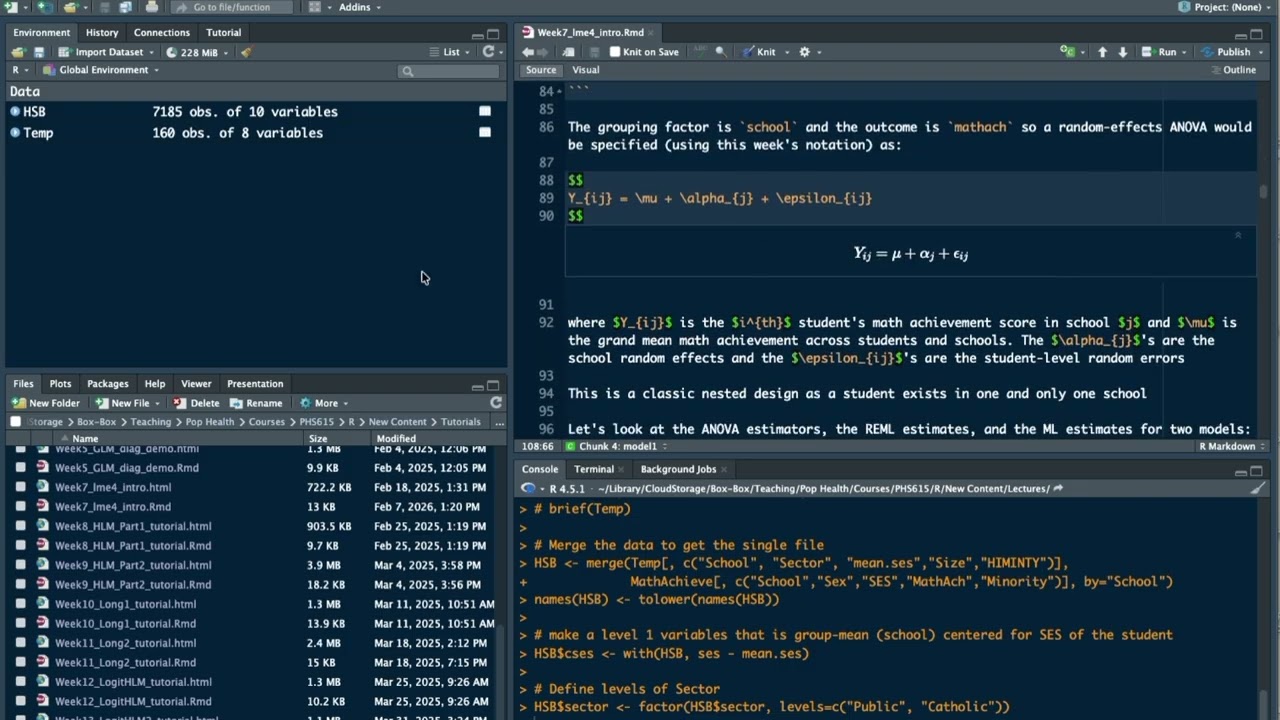Go to the next chunk with down arrow
This screenshot has width=1280, height=720.
(1123, 52)
